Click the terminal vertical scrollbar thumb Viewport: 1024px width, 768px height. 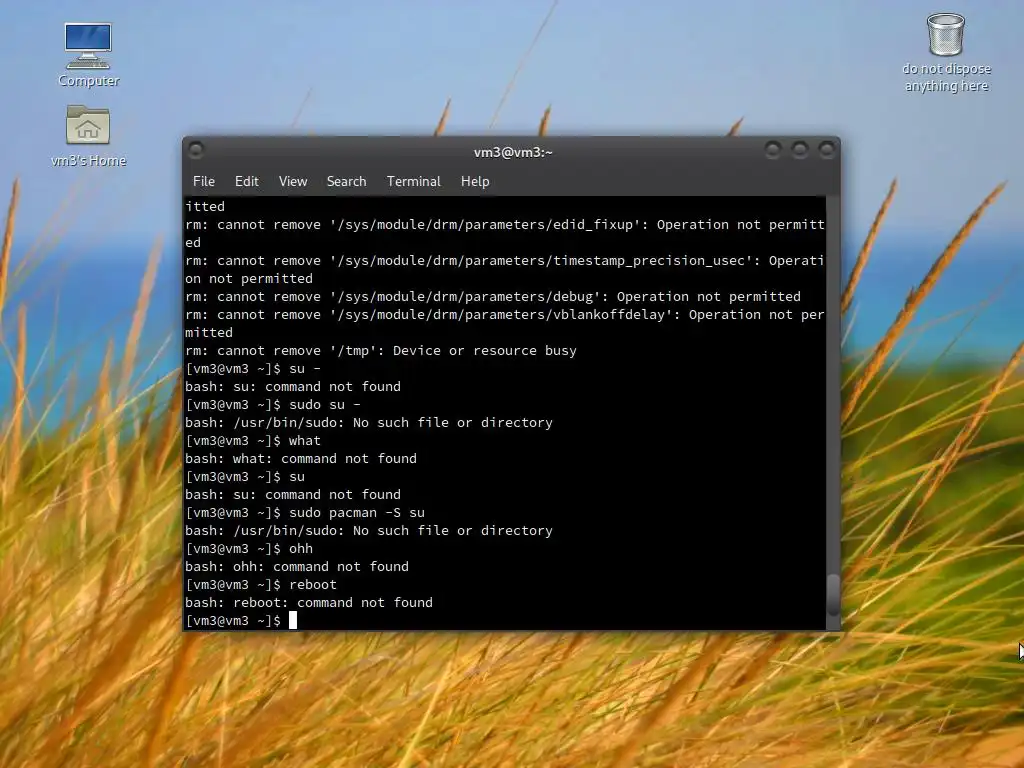833,594
